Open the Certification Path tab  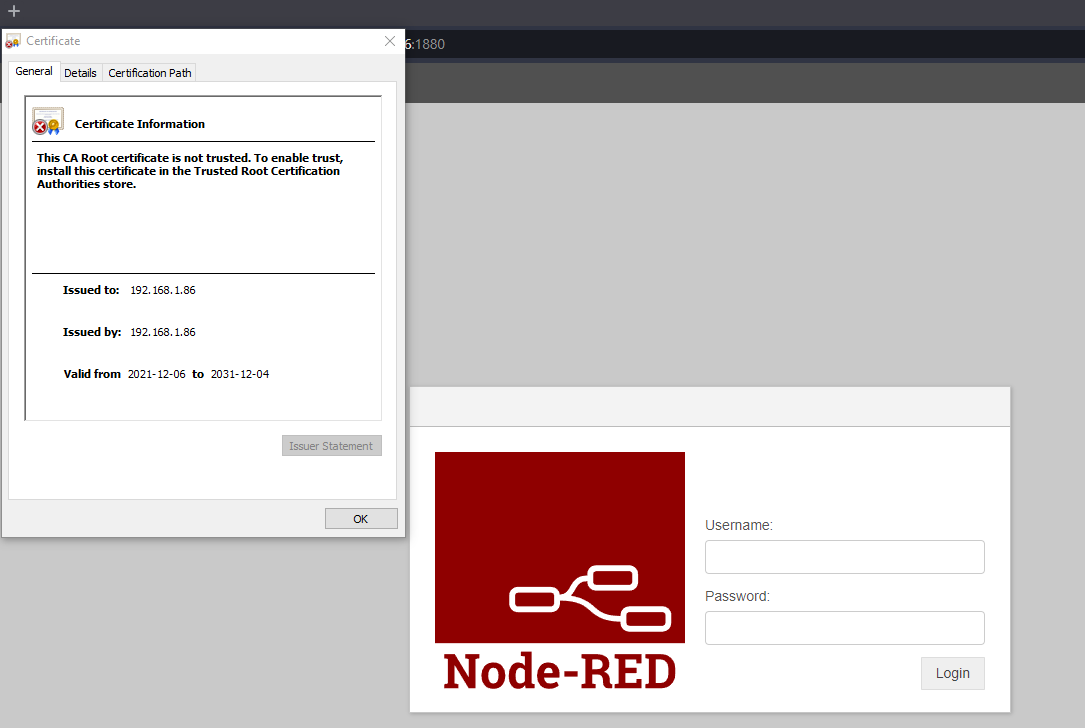(x=149, y=73)
